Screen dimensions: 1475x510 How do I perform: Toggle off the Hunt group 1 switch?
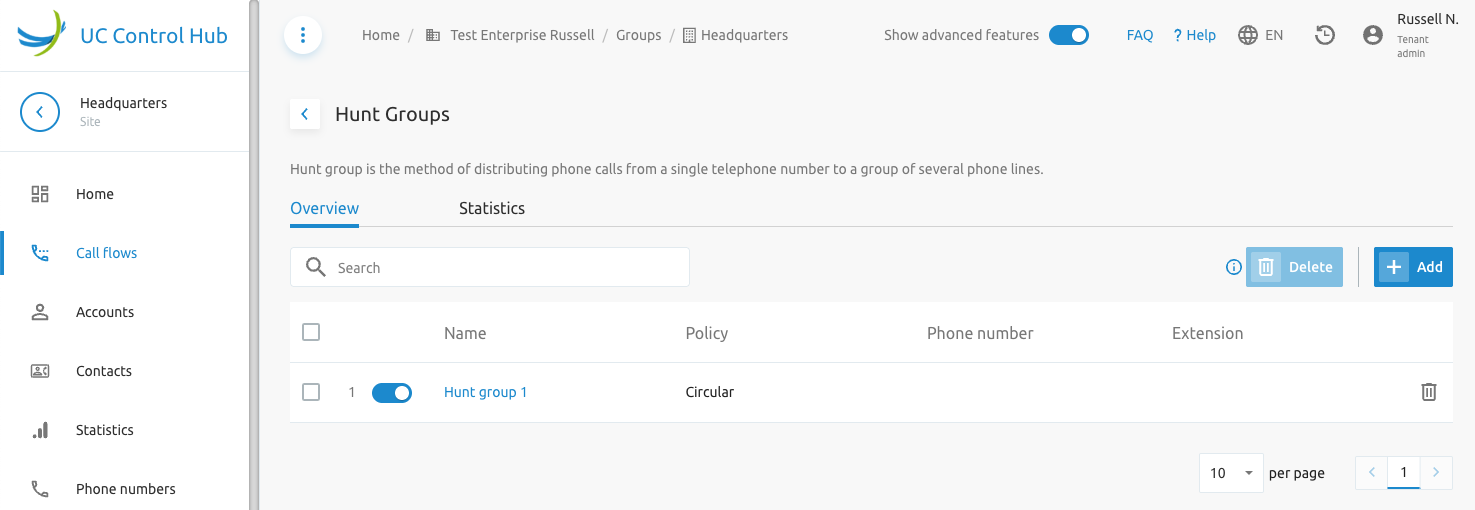[392, 393]
